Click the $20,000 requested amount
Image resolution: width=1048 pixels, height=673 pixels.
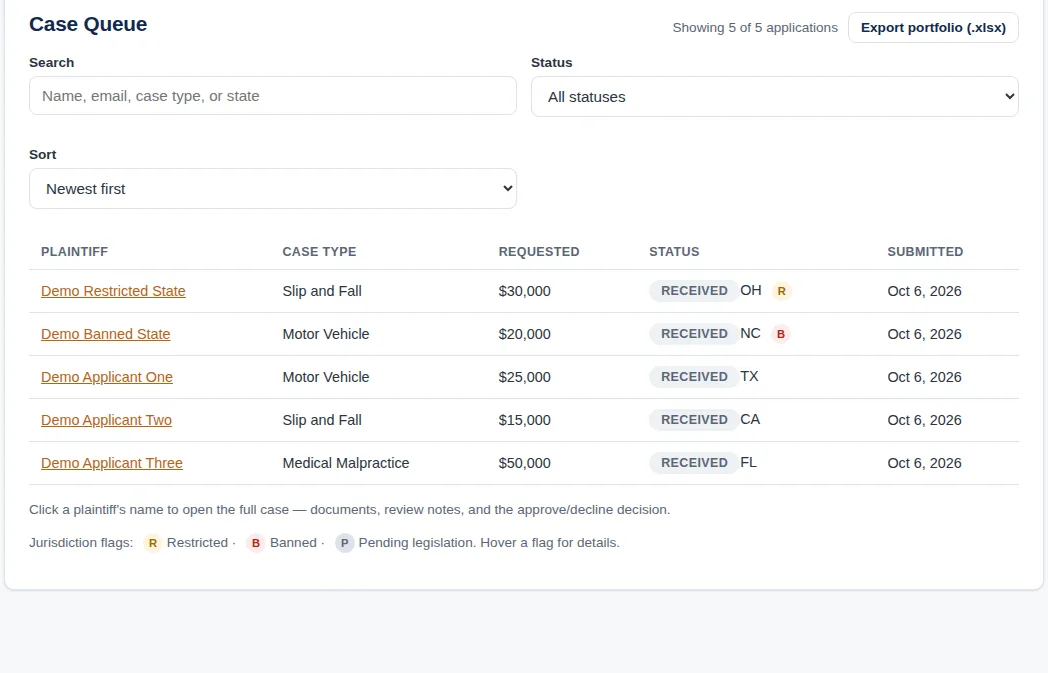click(525, 334)
